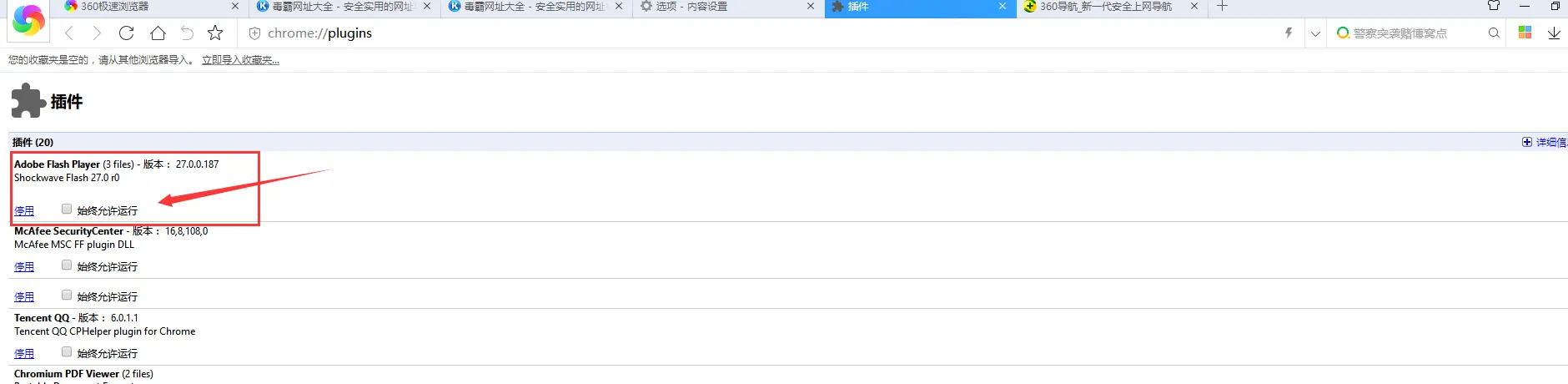Expand 详细信息 details toggle
This screenshot has height=384, width=1568.
tap(1545, 142)
